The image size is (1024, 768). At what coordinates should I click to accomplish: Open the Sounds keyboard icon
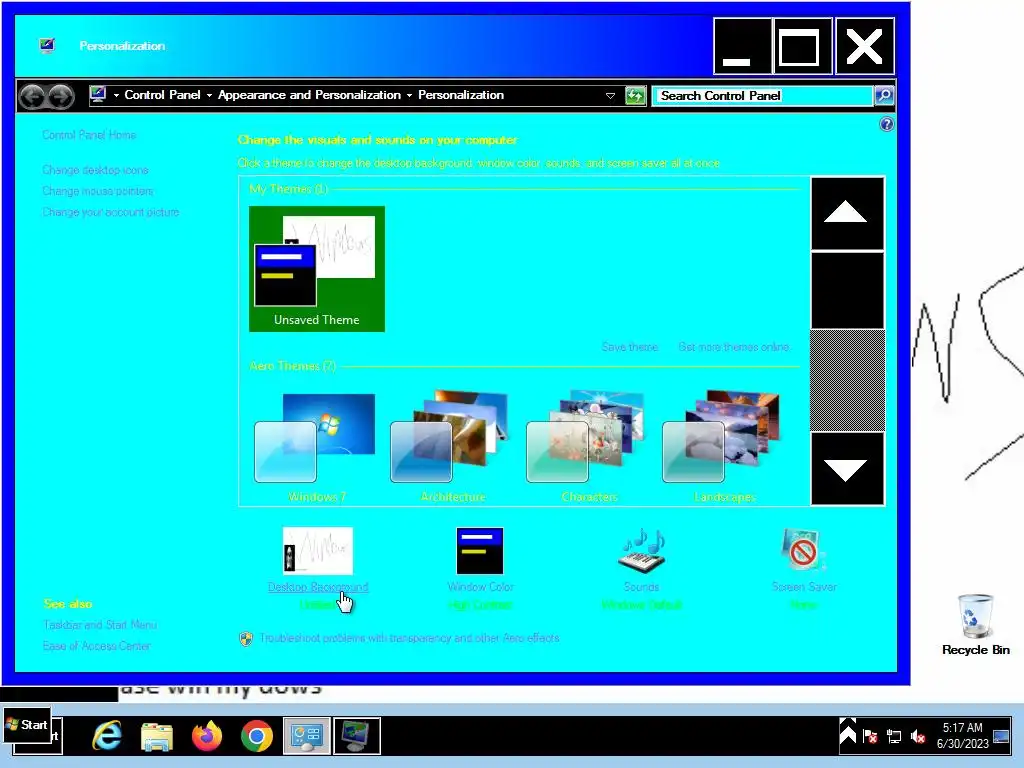[642, 551]
